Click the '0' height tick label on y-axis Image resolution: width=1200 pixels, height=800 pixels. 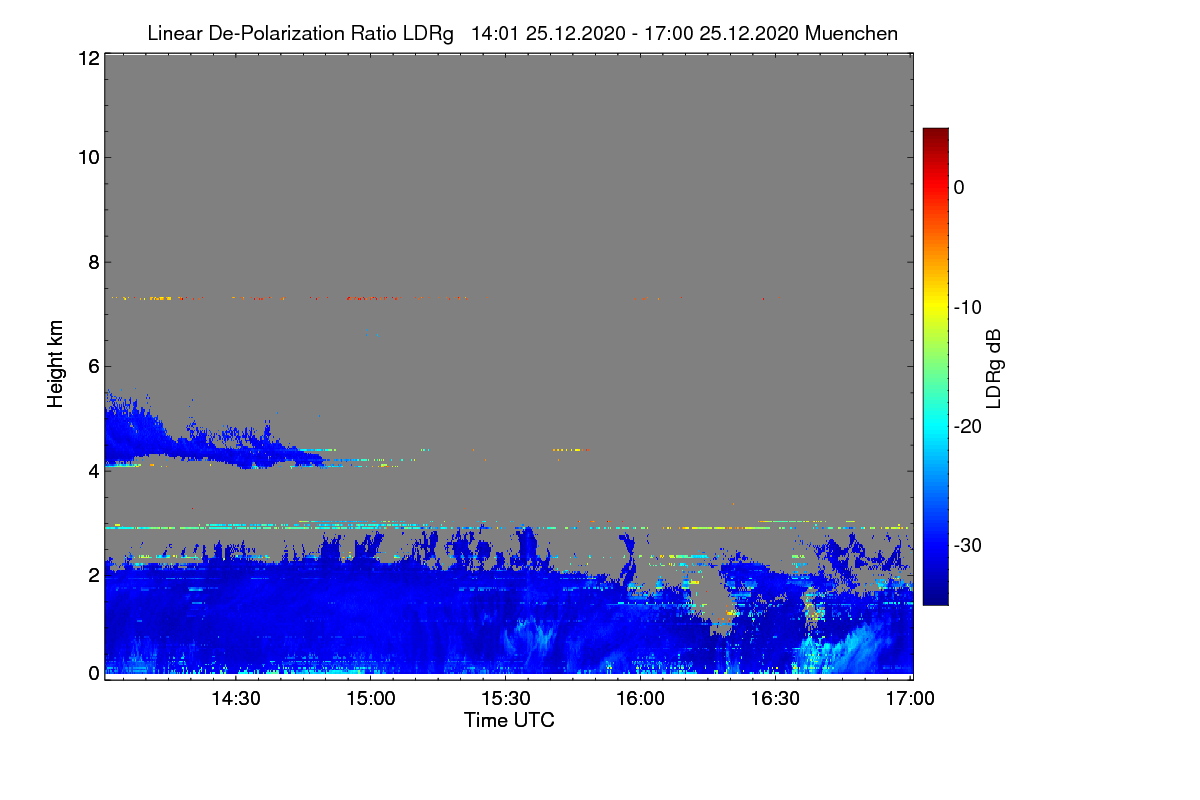(x=93, y=672)
